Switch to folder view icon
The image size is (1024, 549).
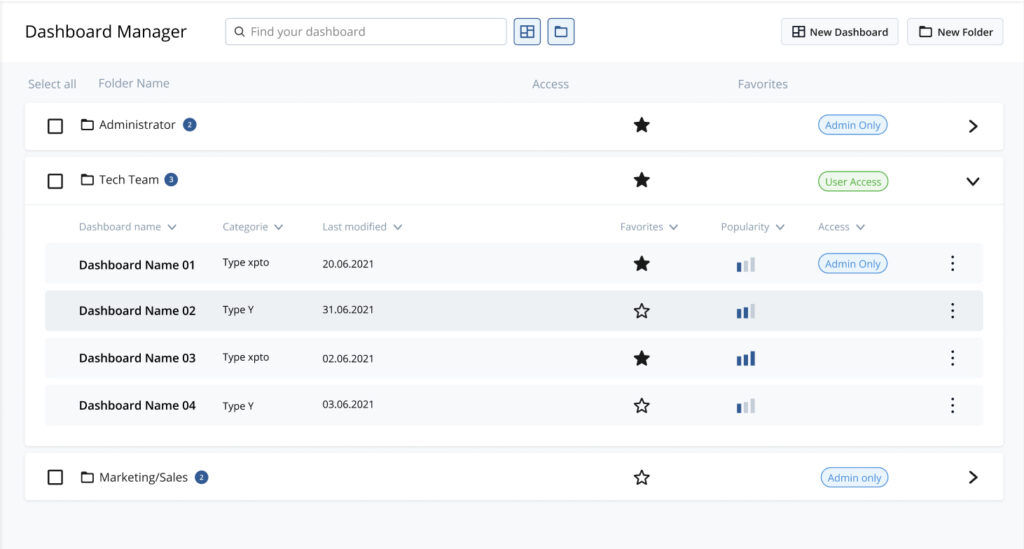tap(560, 31)
